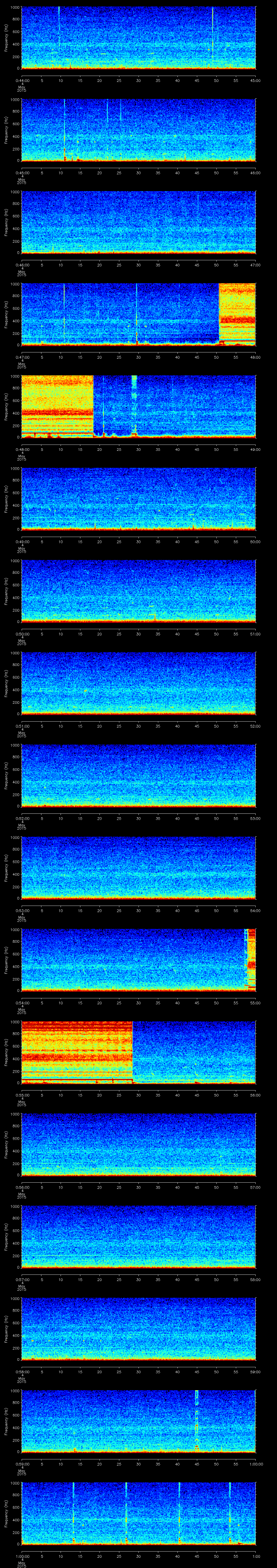Image resolution: width=277 pixels, height=1568 pixels.
Task: Click the '0:52:00' start time label
Action: (x=22, y=818)
